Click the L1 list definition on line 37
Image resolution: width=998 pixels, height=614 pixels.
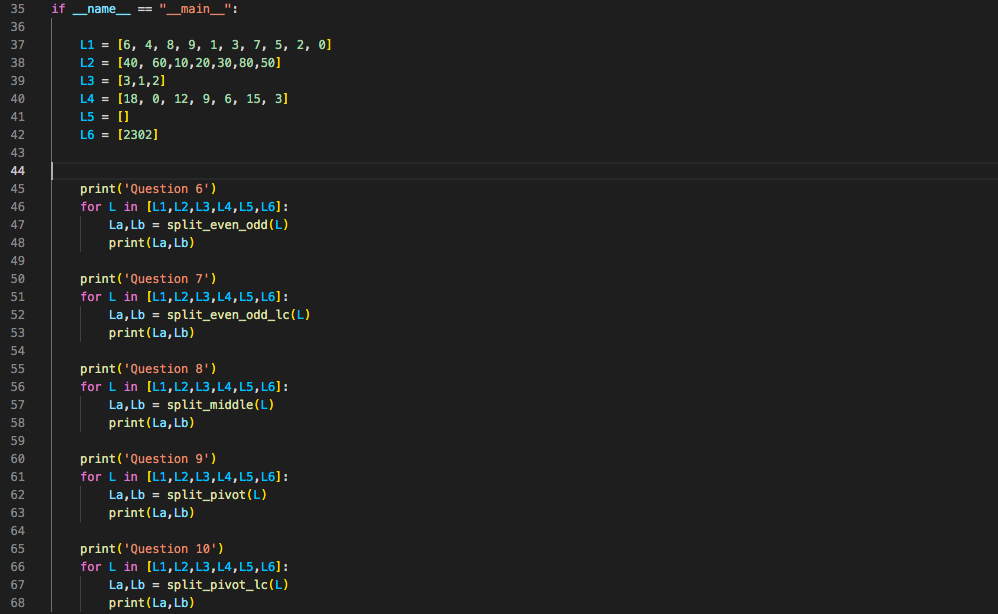coord(224,44)
